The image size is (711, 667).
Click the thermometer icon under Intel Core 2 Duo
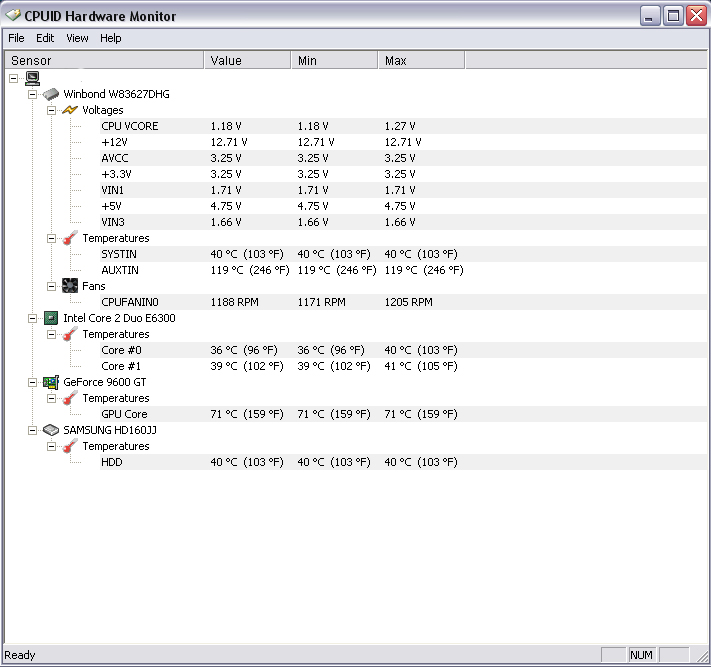(70, 334)
